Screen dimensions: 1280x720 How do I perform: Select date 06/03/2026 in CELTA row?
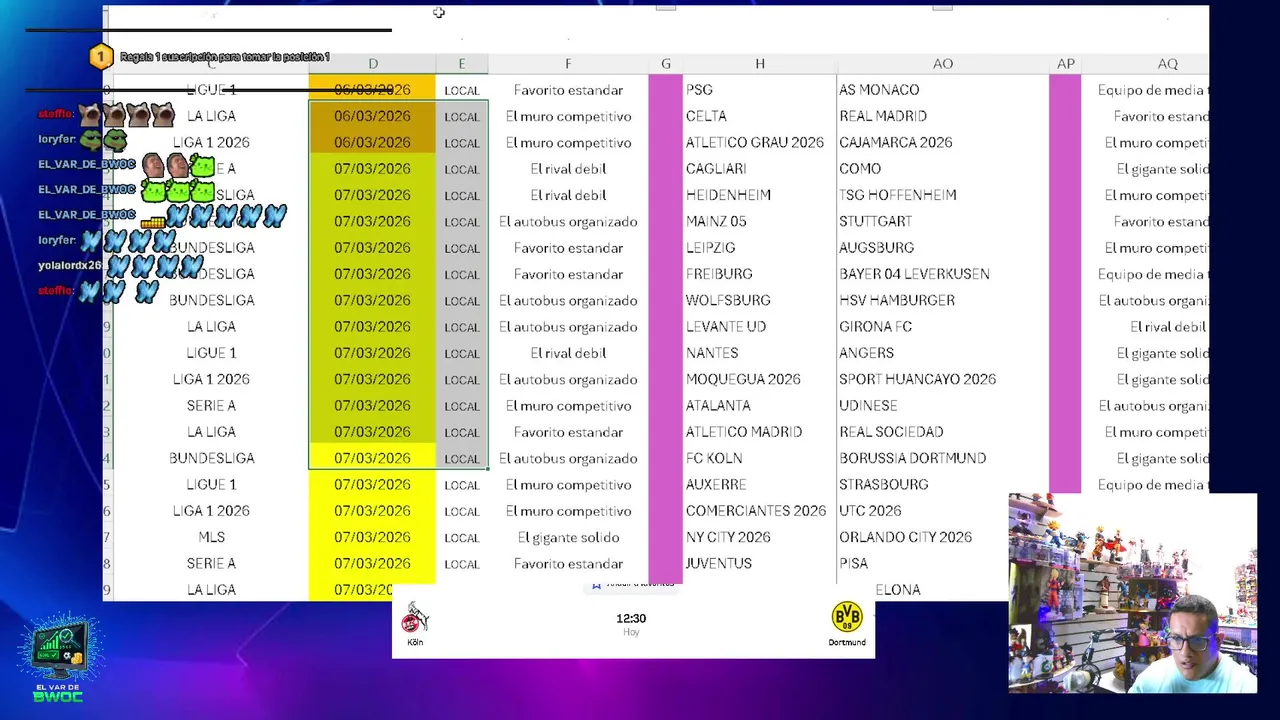pos(372,116)
